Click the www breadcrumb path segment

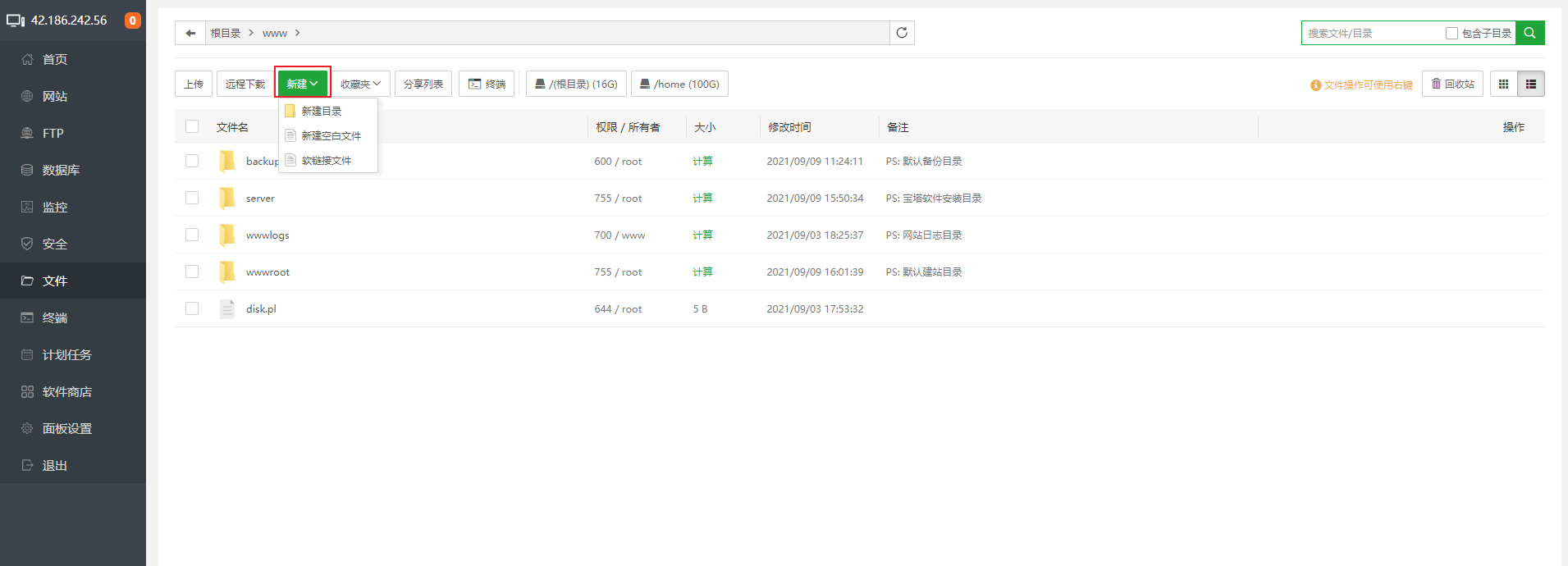click(274, 34)
